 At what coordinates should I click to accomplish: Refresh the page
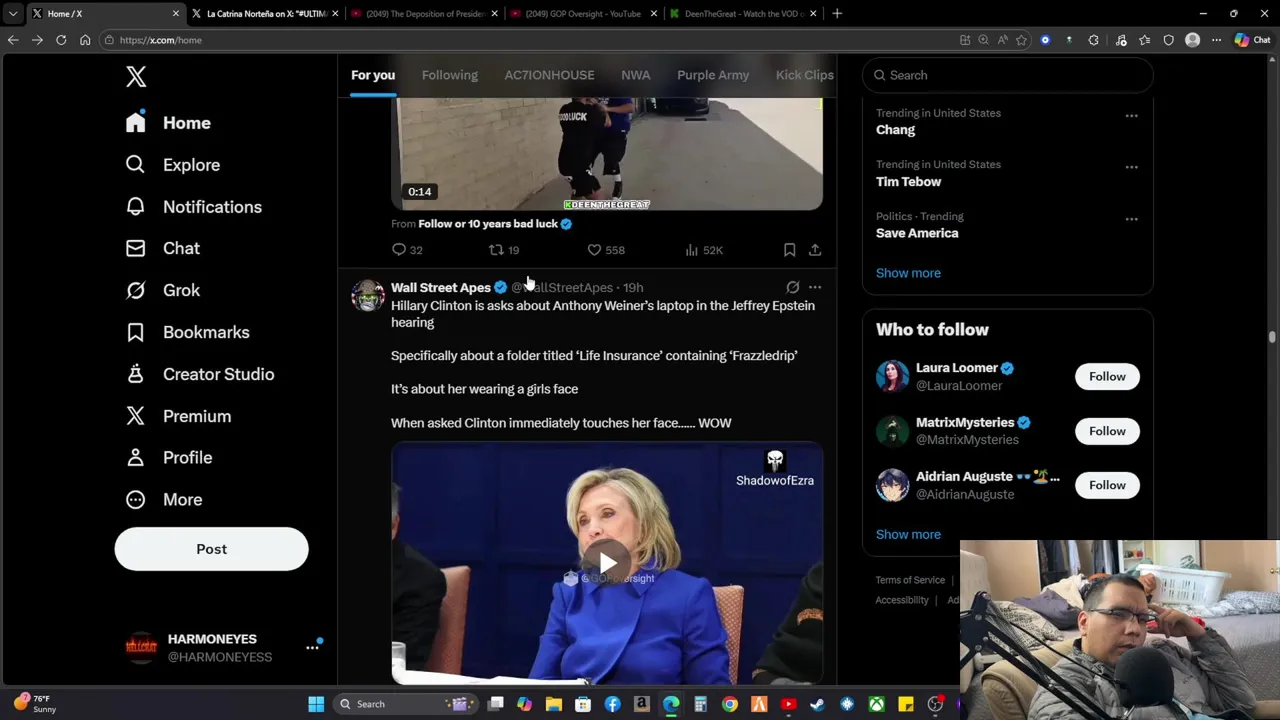pyautogui.click(x=61, y=40)
